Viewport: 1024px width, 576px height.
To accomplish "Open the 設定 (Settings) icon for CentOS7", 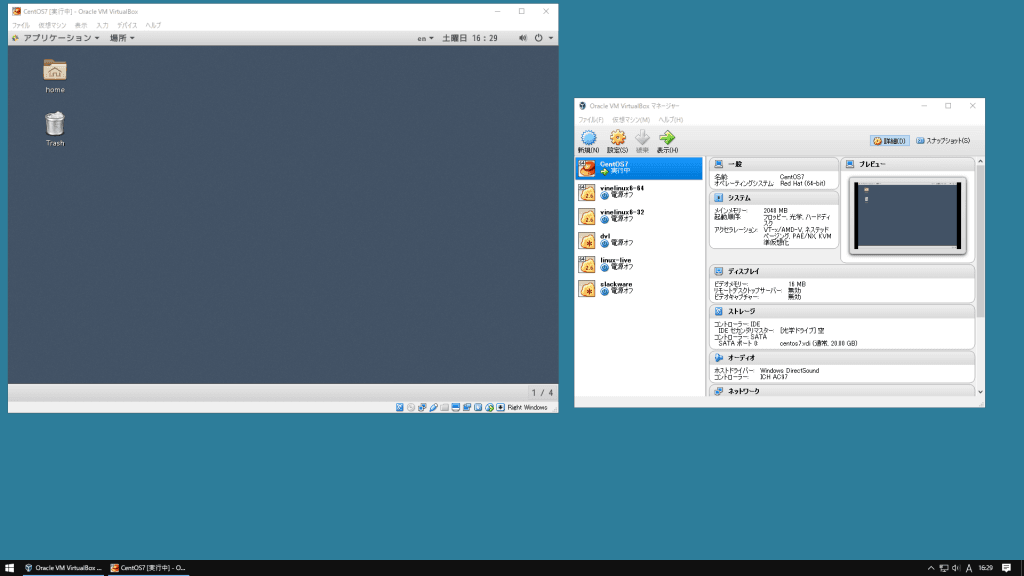I will (x=618, y=139).
